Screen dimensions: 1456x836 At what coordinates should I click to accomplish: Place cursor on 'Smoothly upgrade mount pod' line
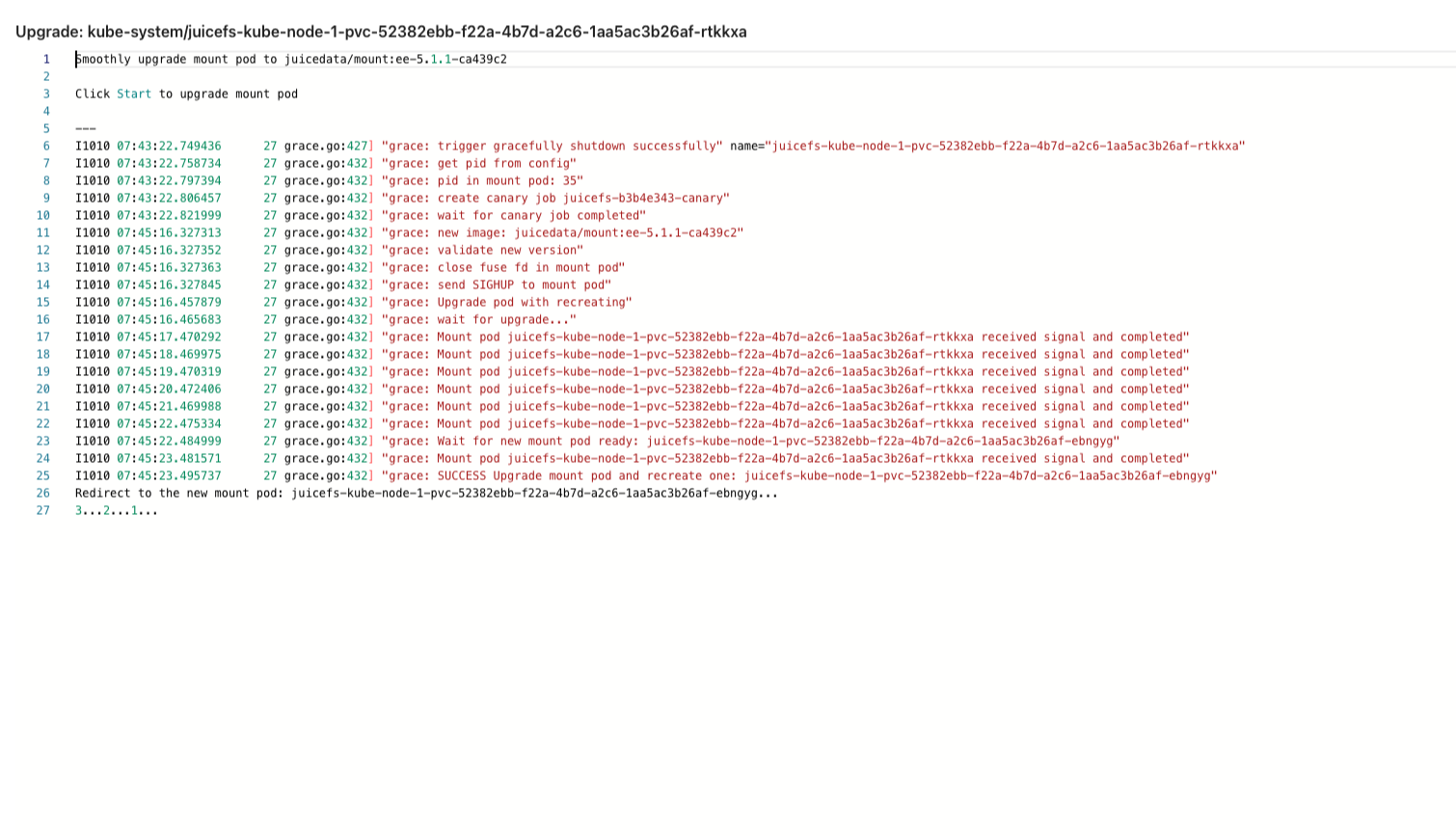pos(290,59)
